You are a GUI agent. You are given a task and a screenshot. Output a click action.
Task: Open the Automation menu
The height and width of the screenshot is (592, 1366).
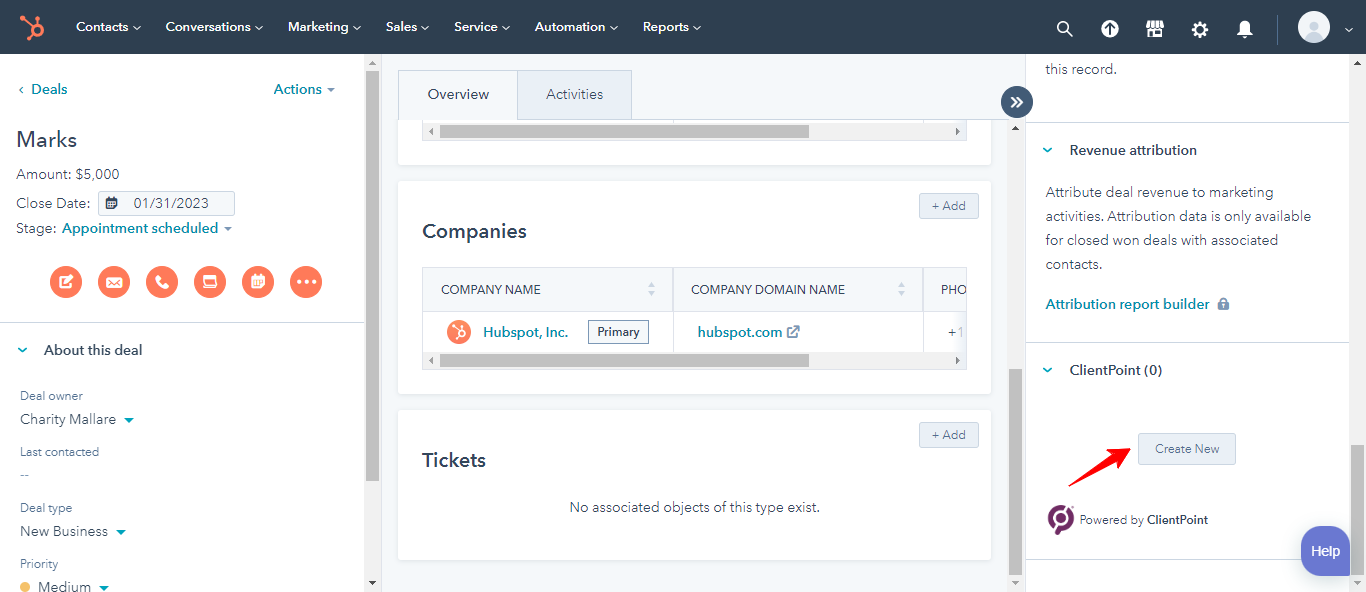point(576,27)
